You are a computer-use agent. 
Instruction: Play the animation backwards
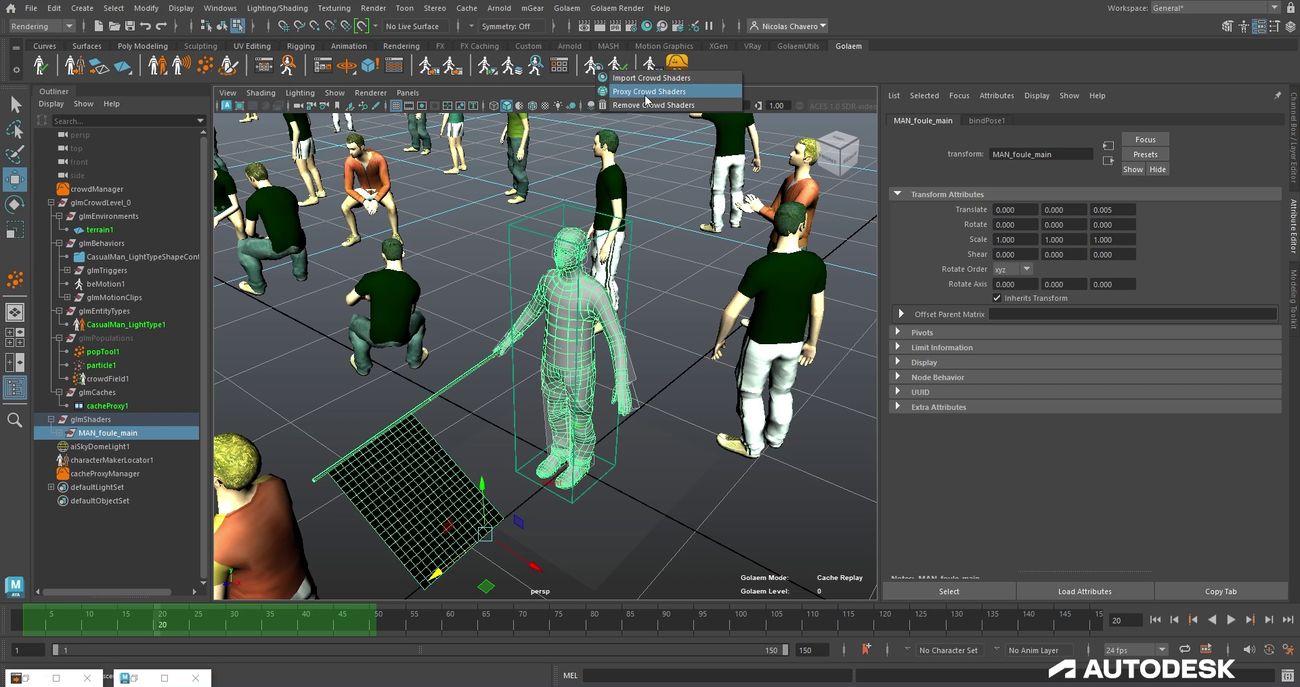click(1212, 620)
